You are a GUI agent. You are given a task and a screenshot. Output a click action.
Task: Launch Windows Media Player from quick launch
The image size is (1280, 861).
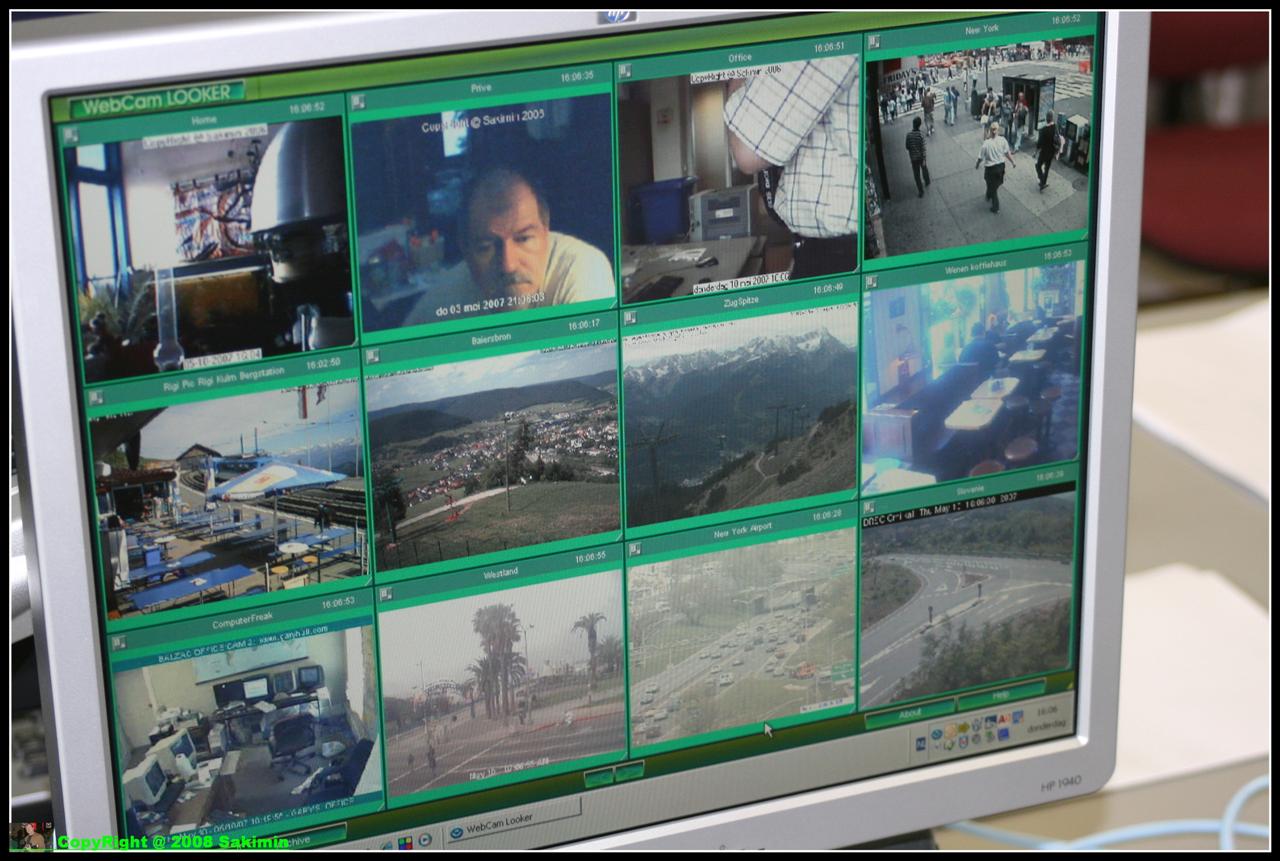click(x=424, y=839)
